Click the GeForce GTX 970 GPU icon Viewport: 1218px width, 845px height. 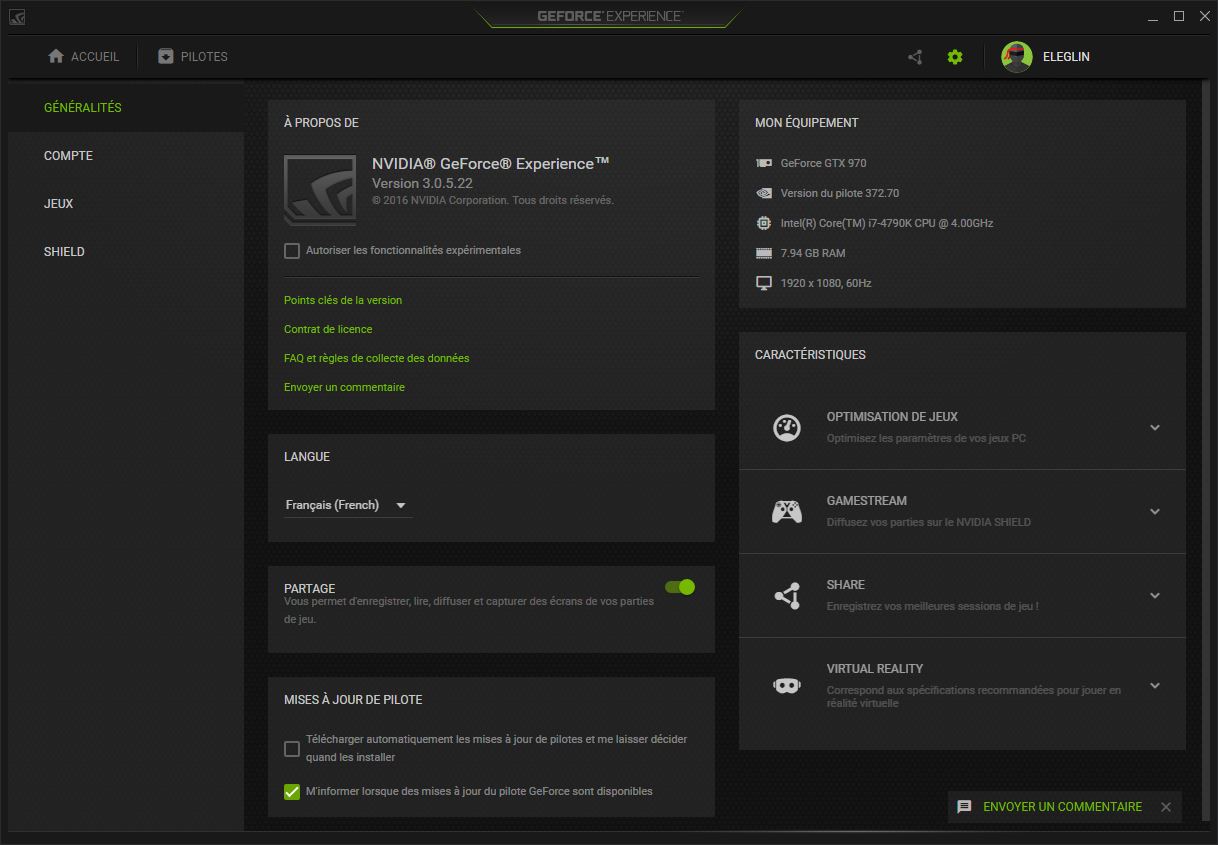(764, 163)
